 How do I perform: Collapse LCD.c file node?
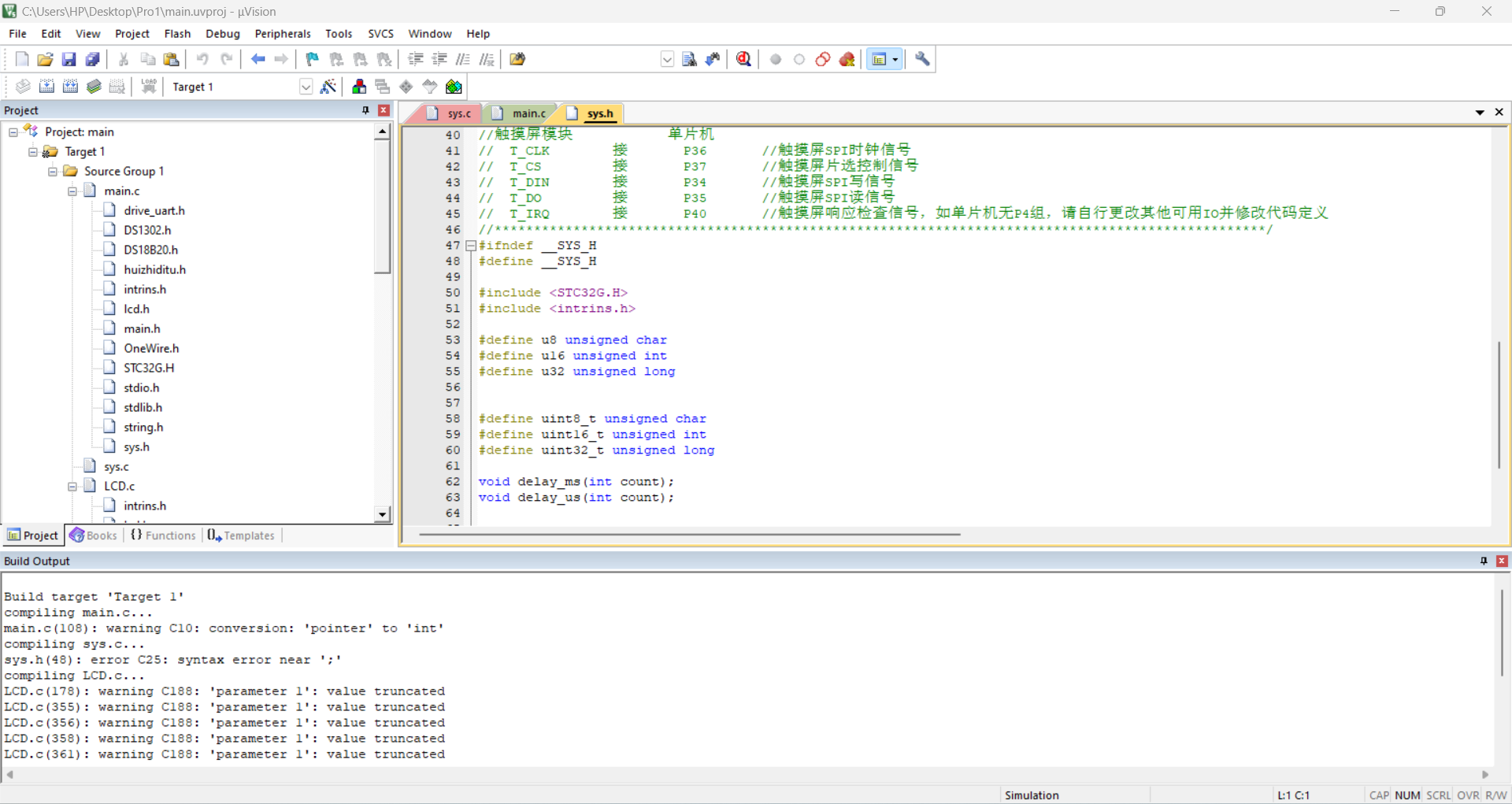tap(72, 487)
